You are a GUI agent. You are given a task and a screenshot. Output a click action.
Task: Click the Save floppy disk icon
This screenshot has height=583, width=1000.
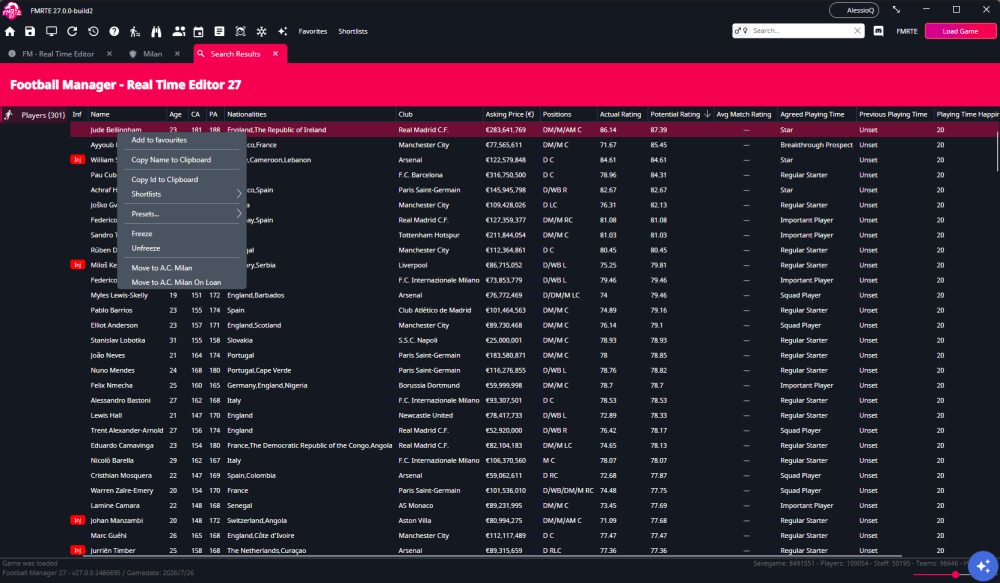point(30,31)
